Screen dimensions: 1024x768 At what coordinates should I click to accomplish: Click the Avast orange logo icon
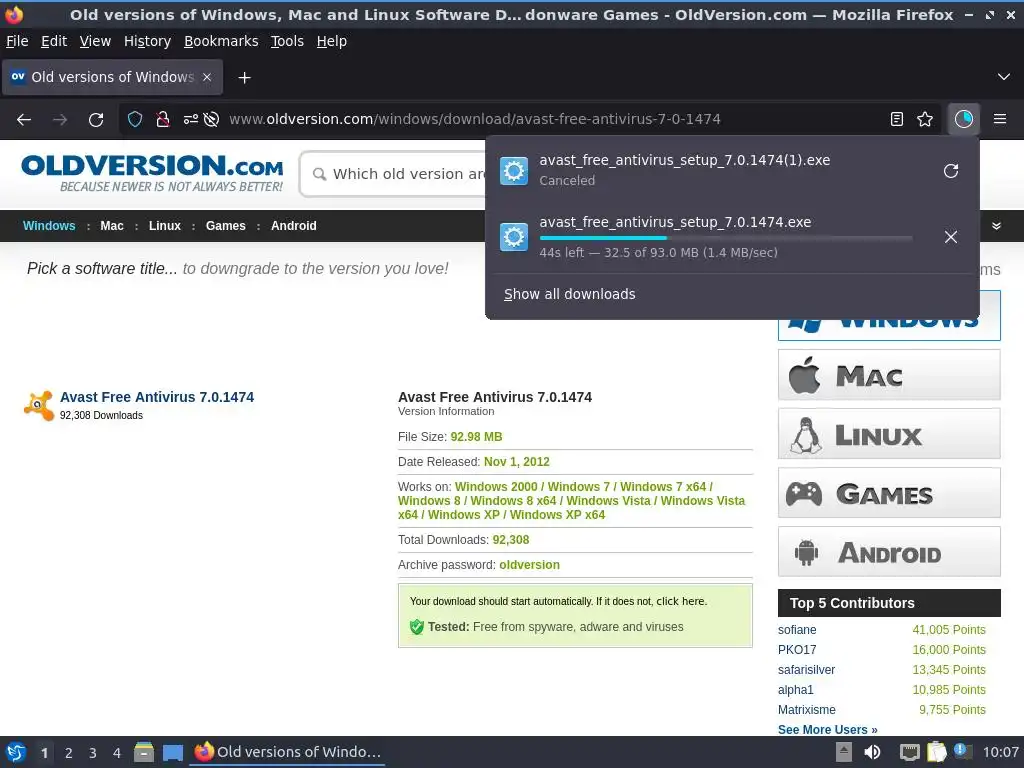(39, 406)
